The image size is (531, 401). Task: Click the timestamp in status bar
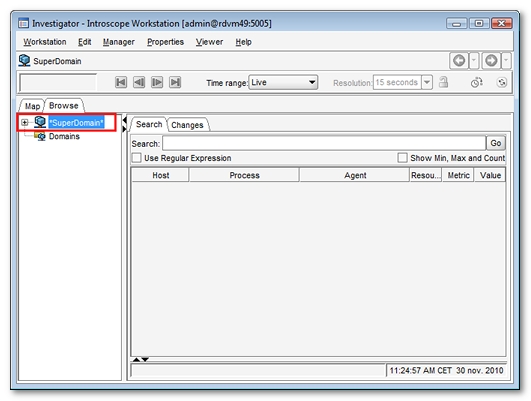pyautogui.click(x=446, y=371)
